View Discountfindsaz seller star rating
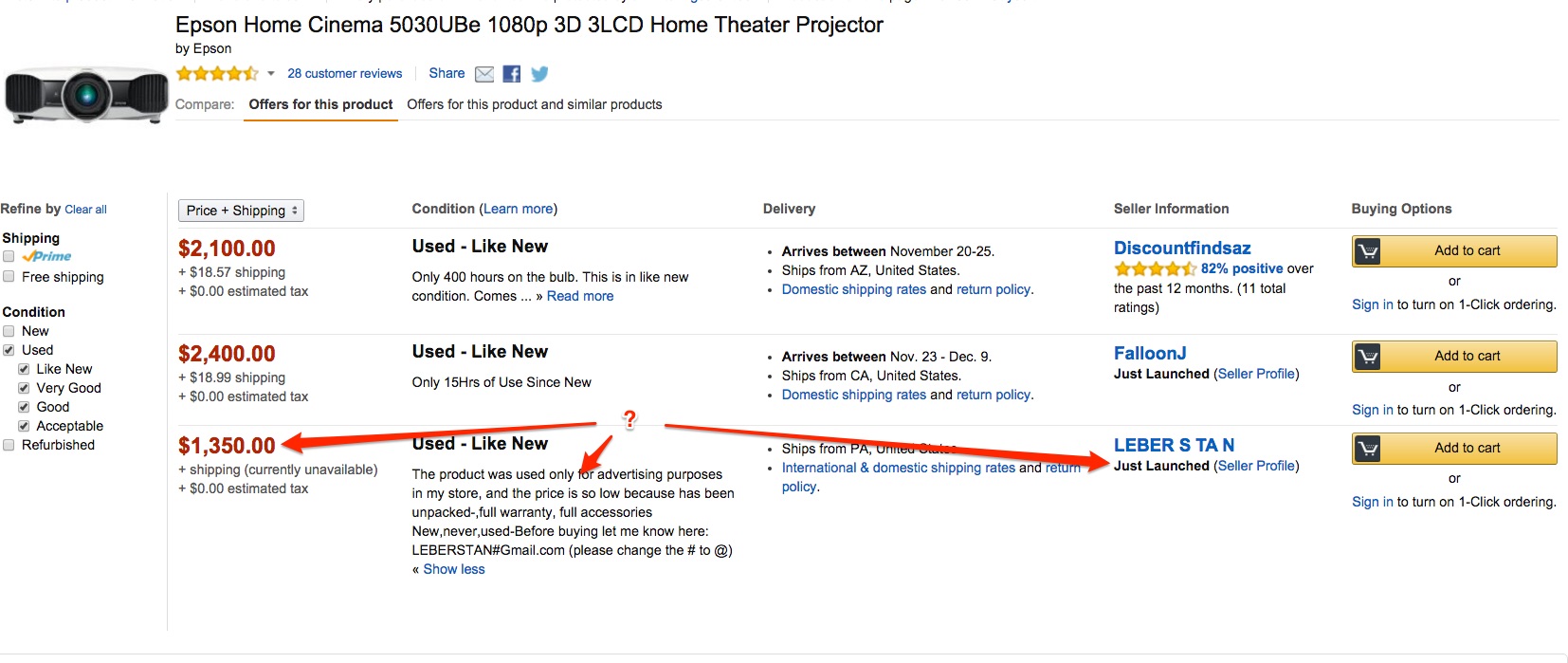 click(x=1156, y=269)
